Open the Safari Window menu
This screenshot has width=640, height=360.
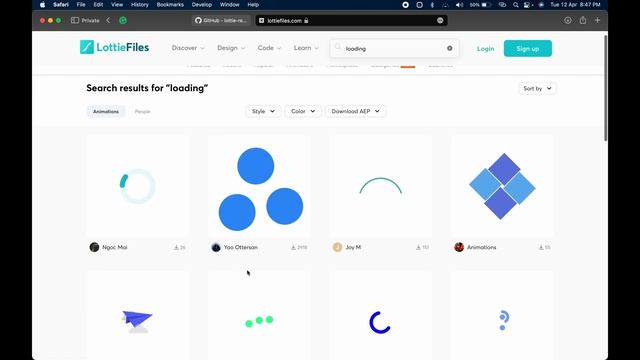[229, 5]
